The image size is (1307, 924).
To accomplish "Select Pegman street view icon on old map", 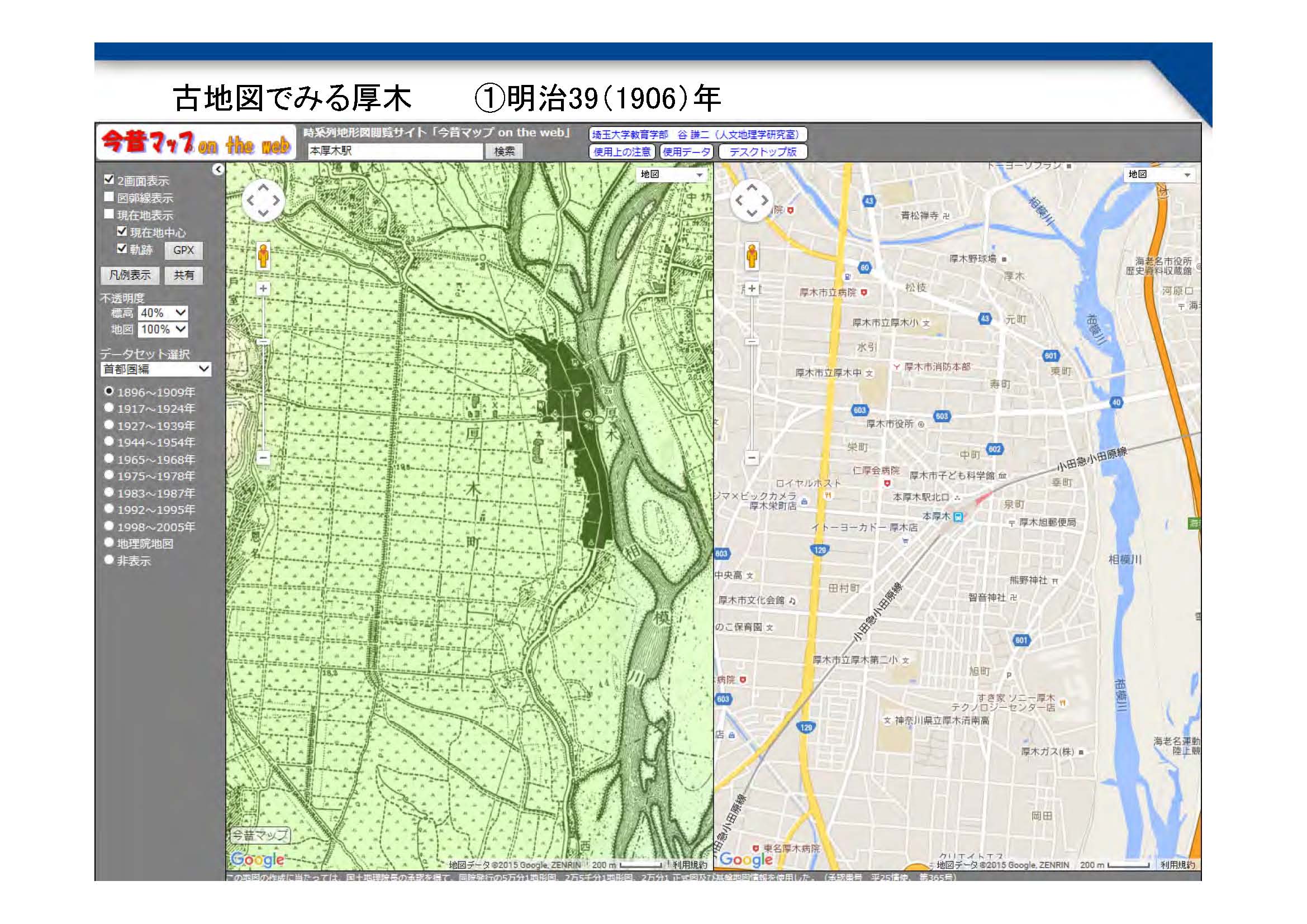I will (x=263, y=255).
